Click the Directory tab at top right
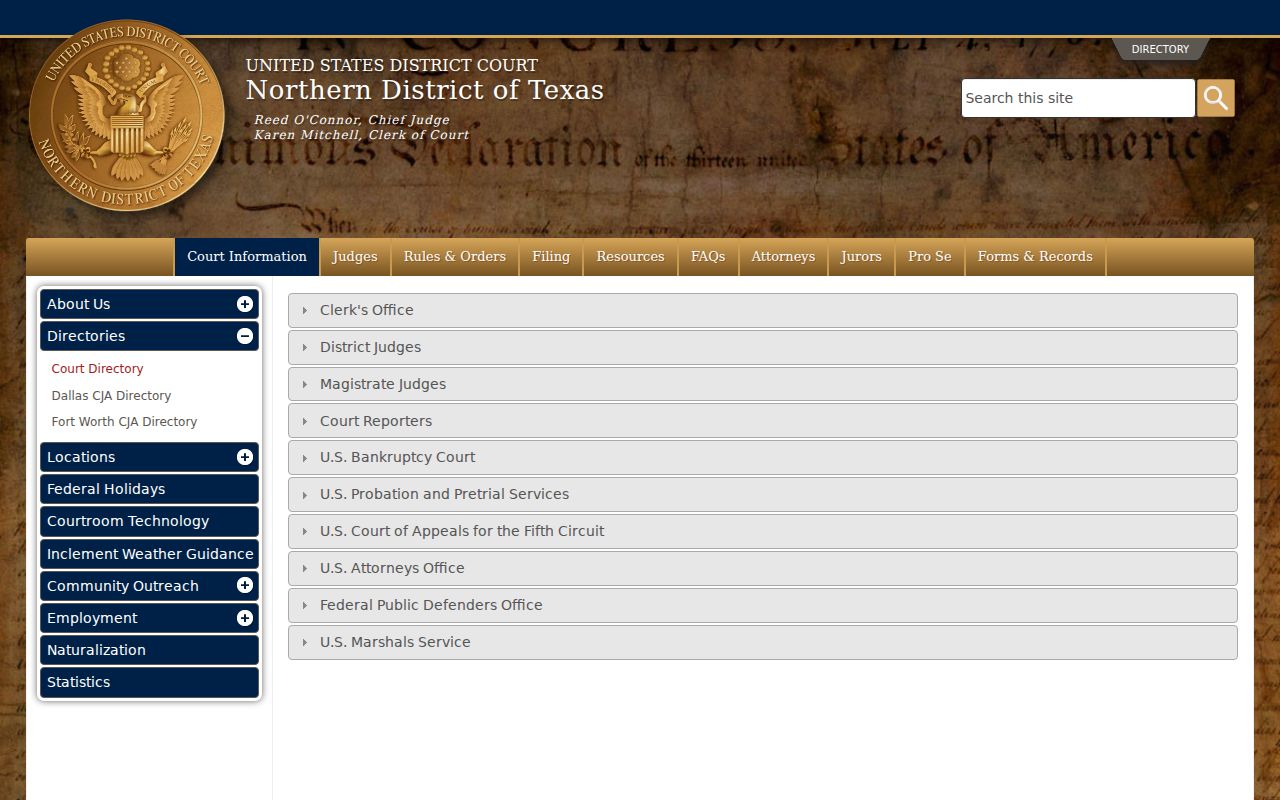Screen dimensions: 1280x800 click(x=1160, y=49)
